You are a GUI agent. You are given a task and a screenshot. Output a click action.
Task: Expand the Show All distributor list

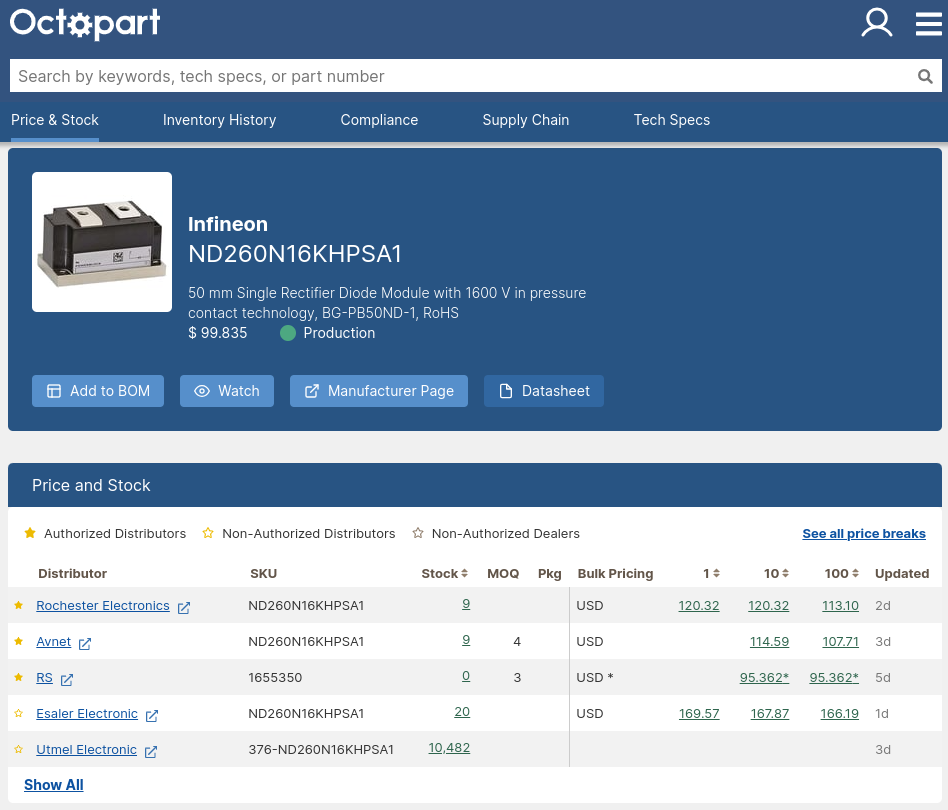coord(53,784)
